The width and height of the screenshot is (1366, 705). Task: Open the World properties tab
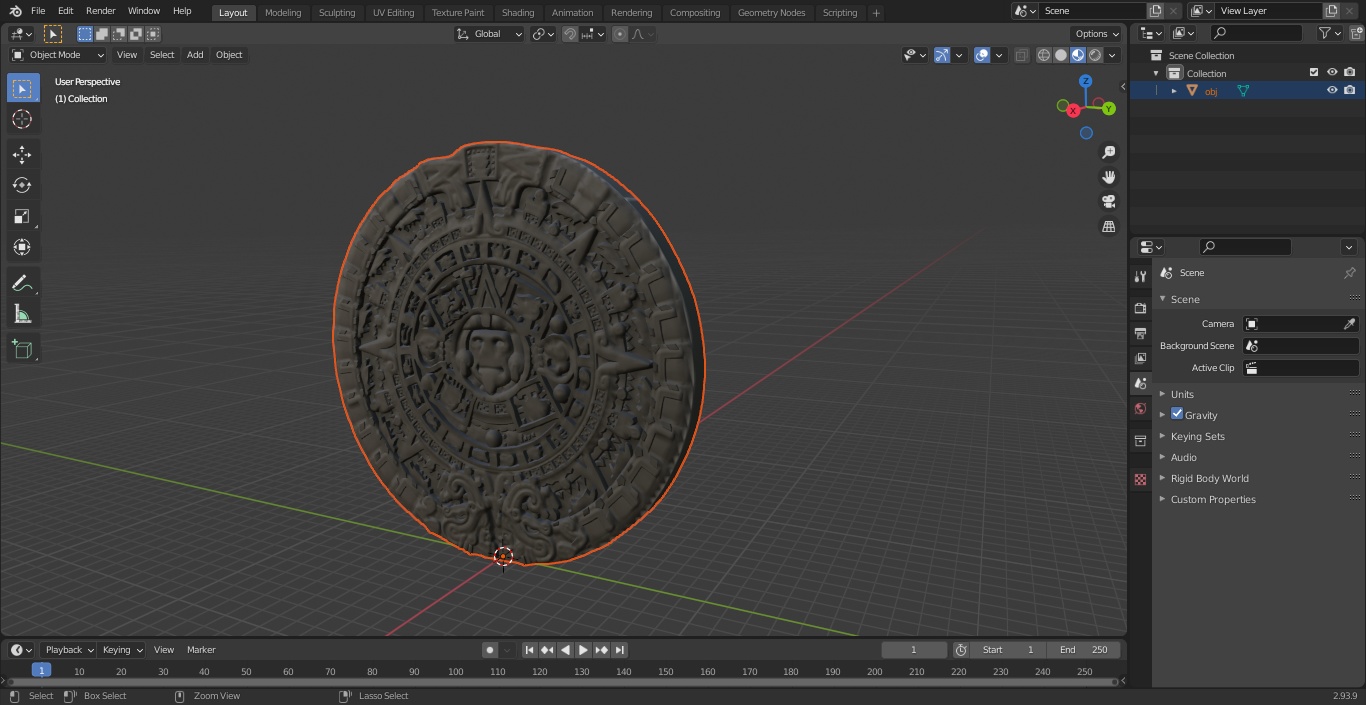click(x=1140, y=408)
